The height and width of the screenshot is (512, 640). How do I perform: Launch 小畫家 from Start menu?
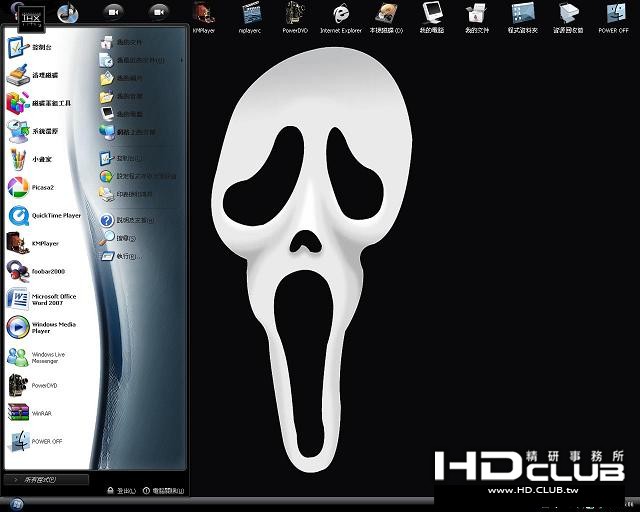pos(29,159)
